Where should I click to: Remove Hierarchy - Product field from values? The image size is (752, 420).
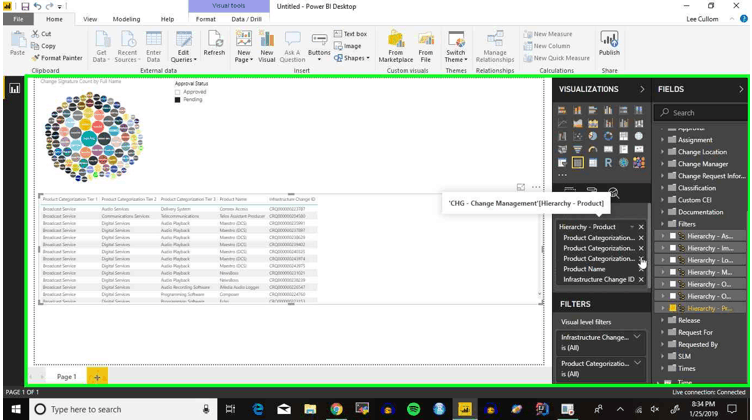click(641, 227)
